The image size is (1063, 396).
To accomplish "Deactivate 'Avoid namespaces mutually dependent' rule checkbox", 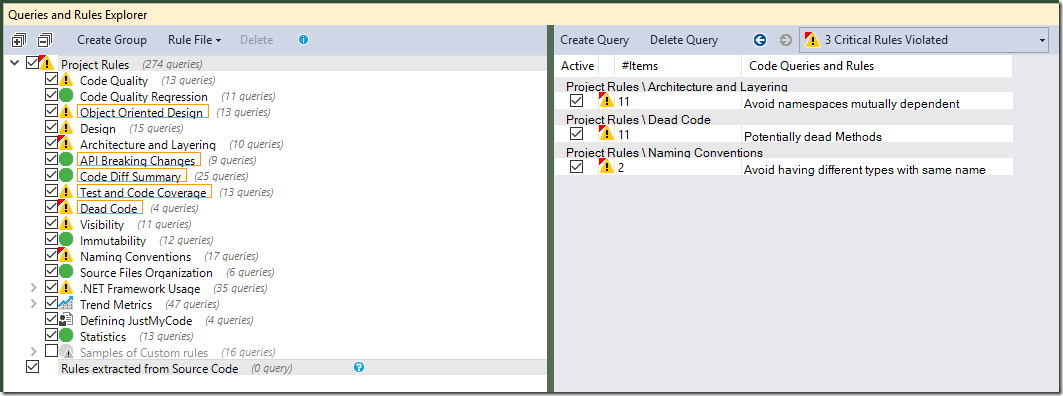I will point(577,101).
